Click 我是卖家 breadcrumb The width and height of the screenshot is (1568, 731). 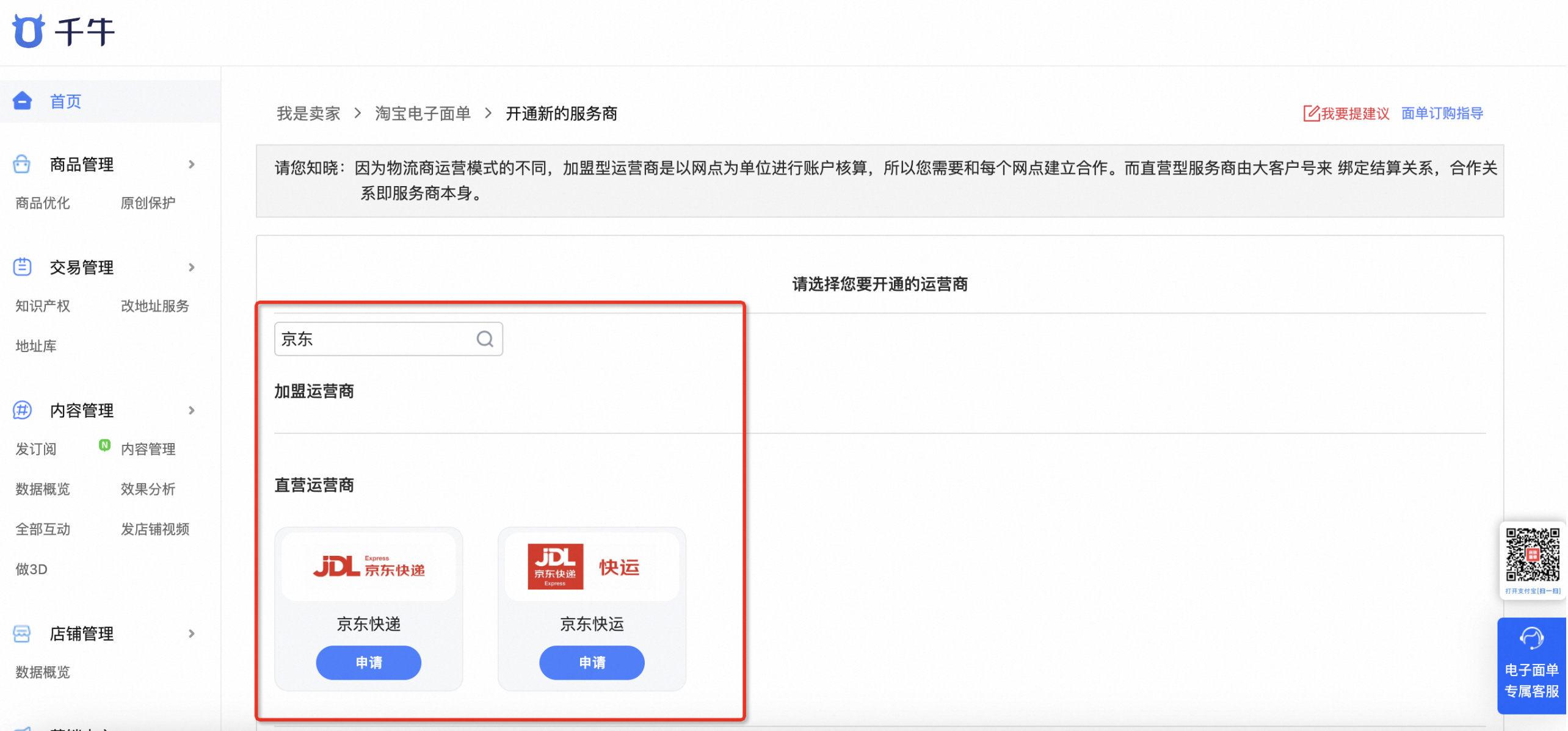pyautogui.click(x=309, y=113)
